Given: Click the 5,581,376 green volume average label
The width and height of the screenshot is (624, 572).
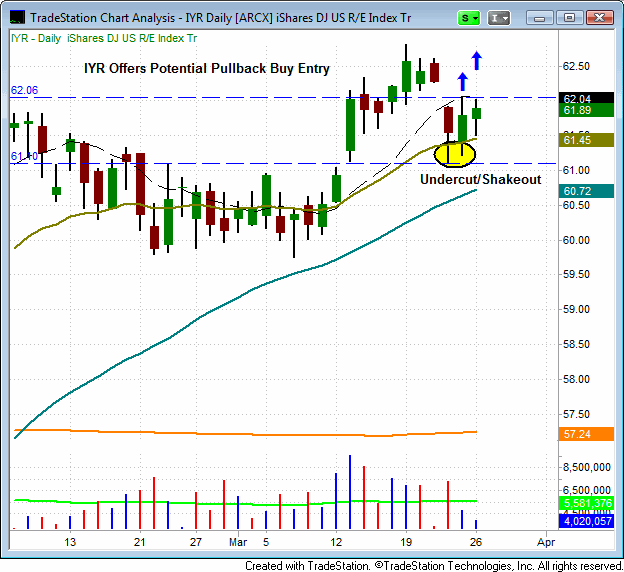Looking at the screenshot, I should click(584, 503).
